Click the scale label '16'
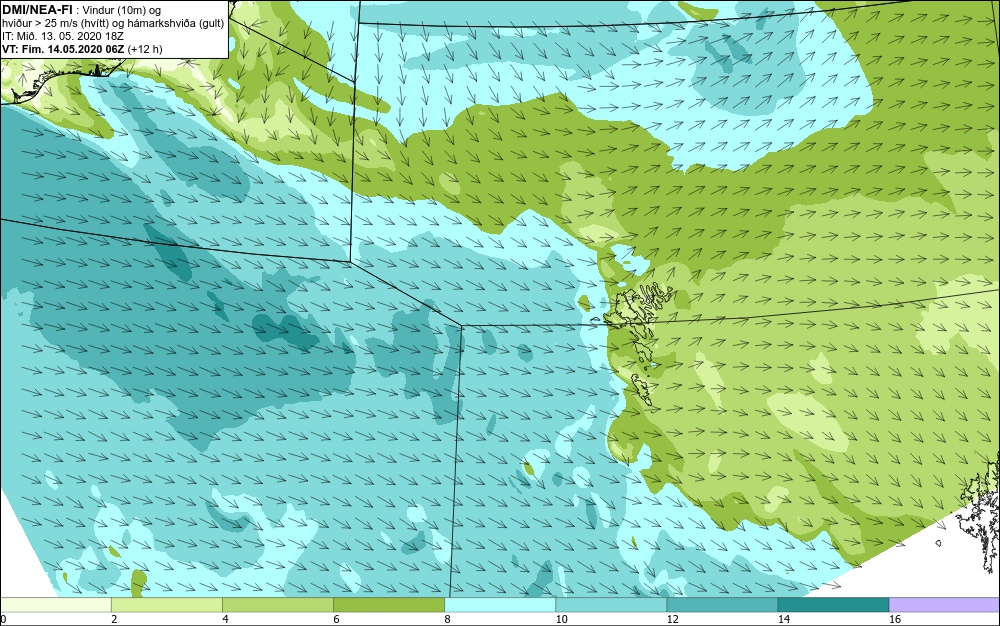The width and height of the screenshot is (1000, 626). [895, 619]
